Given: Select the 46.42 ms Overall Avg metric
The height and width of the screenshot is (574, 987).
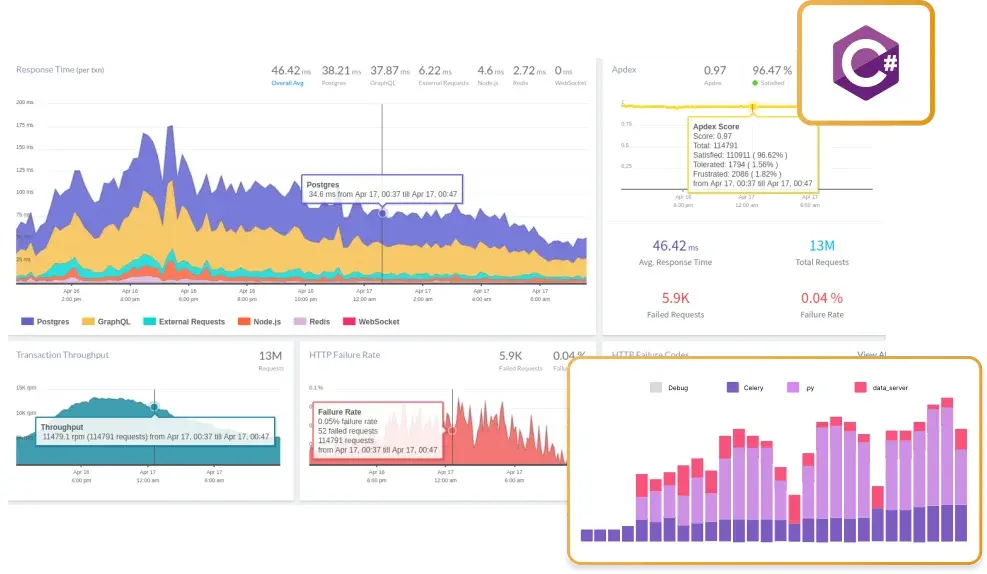Looking at the screenshot, I should point(290,74).
